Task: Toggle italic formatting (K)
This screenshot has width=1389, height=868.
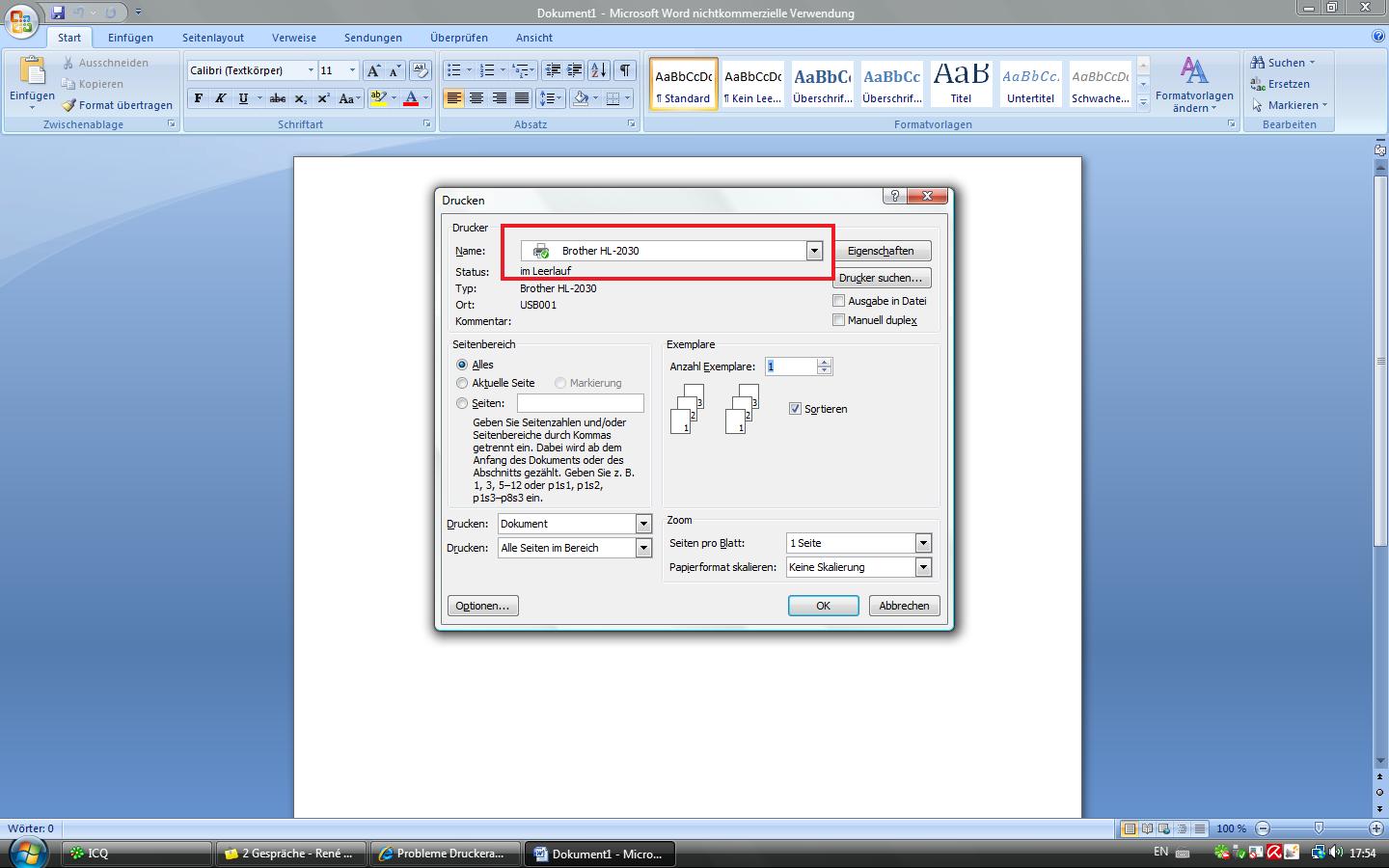Action: pyautogui.click(x=220, y=98)
